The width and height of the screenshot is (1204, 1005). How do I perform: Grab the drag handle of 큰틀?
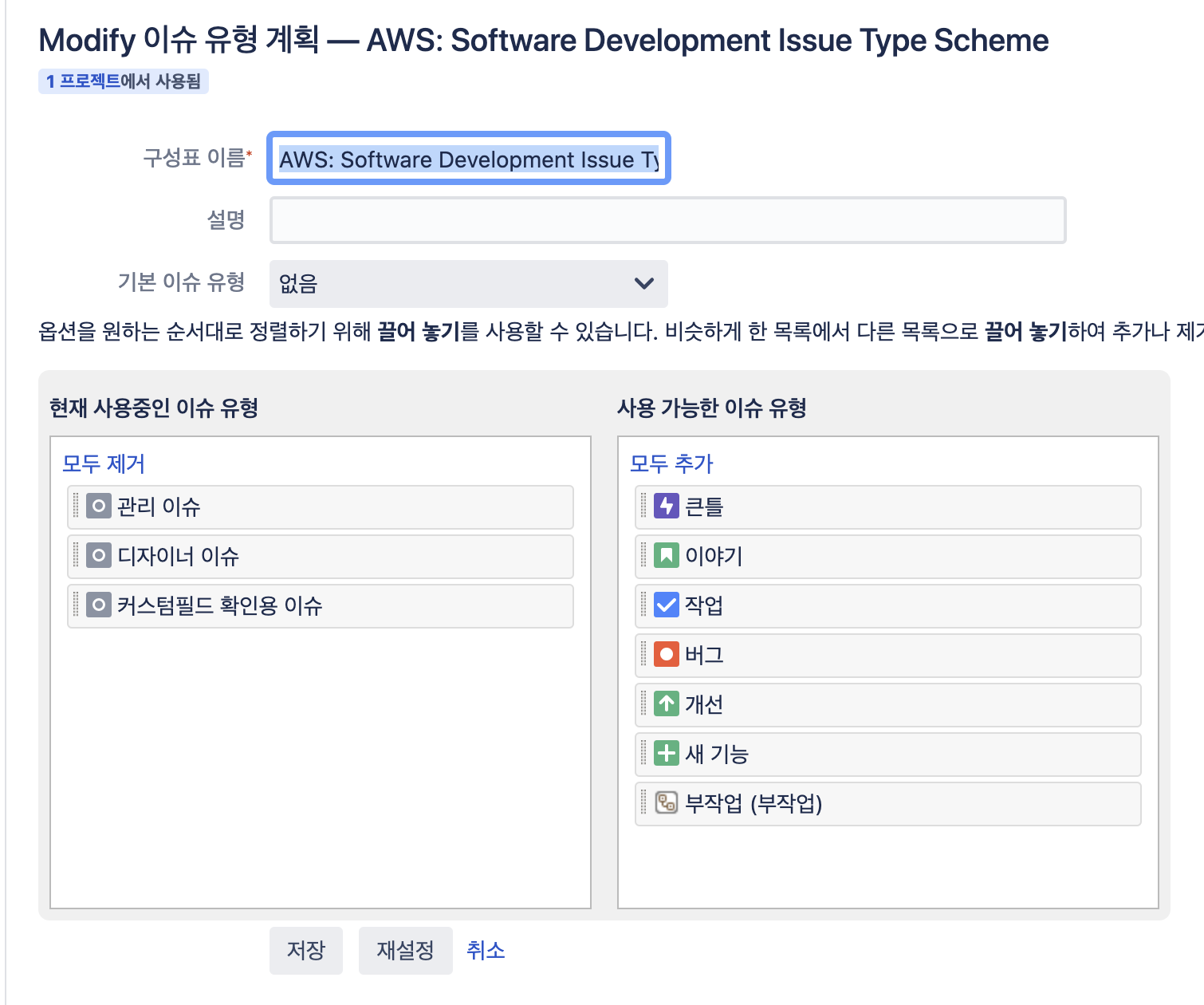[x=643, y=506]
